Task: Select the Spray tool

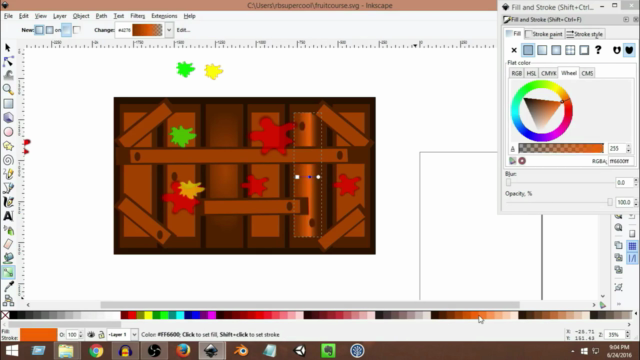Action: [x=8, y=230]
